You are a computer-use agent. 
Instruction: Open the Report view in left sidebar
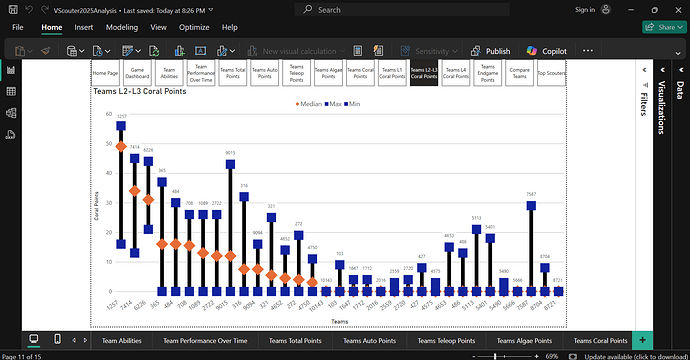pyautogui.click(x=11, y=70)
